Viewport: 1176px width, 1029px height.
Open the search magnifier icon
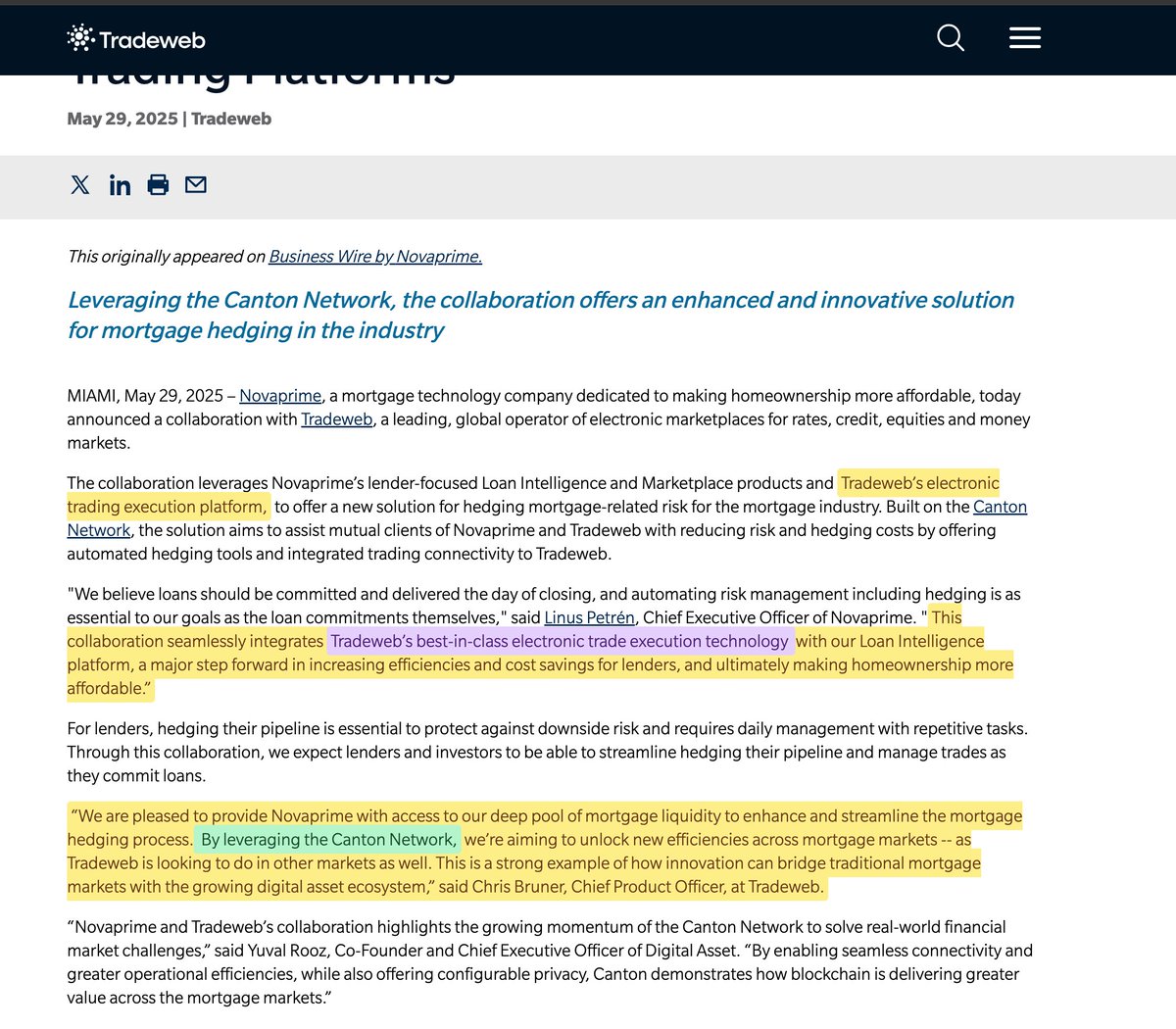click(x=950, y=38)
